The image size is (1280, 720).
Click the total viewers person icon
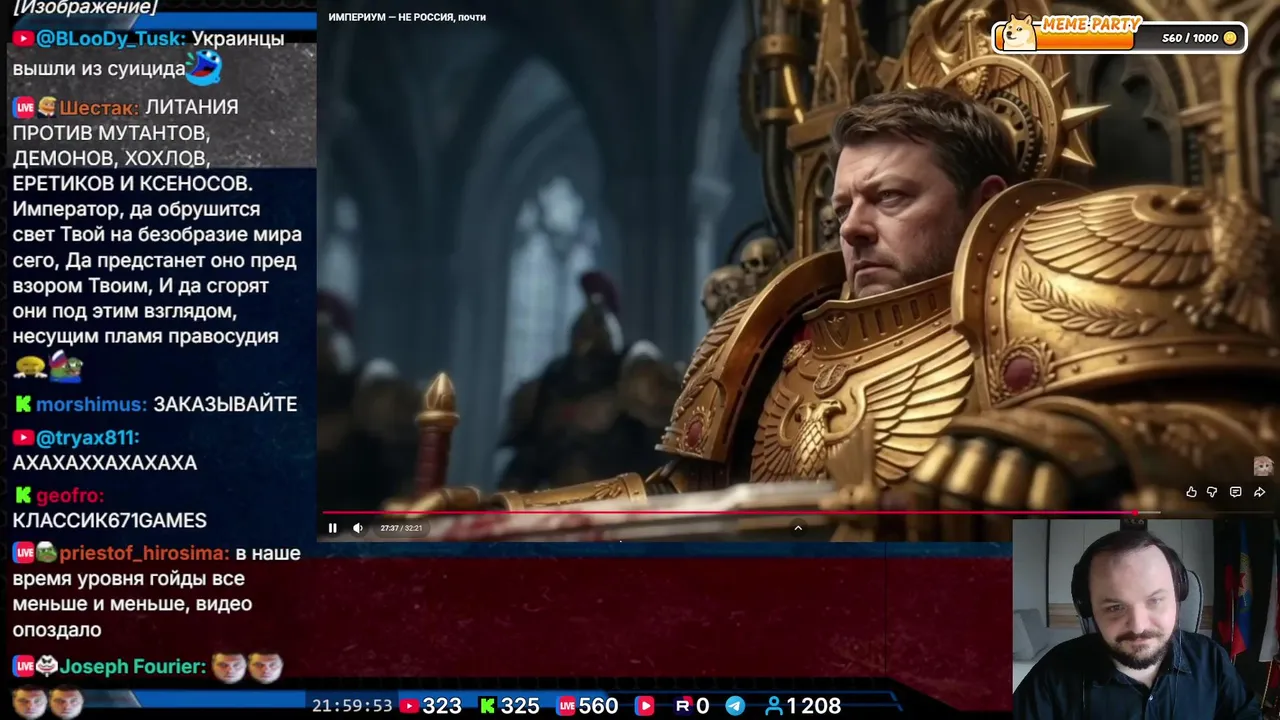coord(773,706)
